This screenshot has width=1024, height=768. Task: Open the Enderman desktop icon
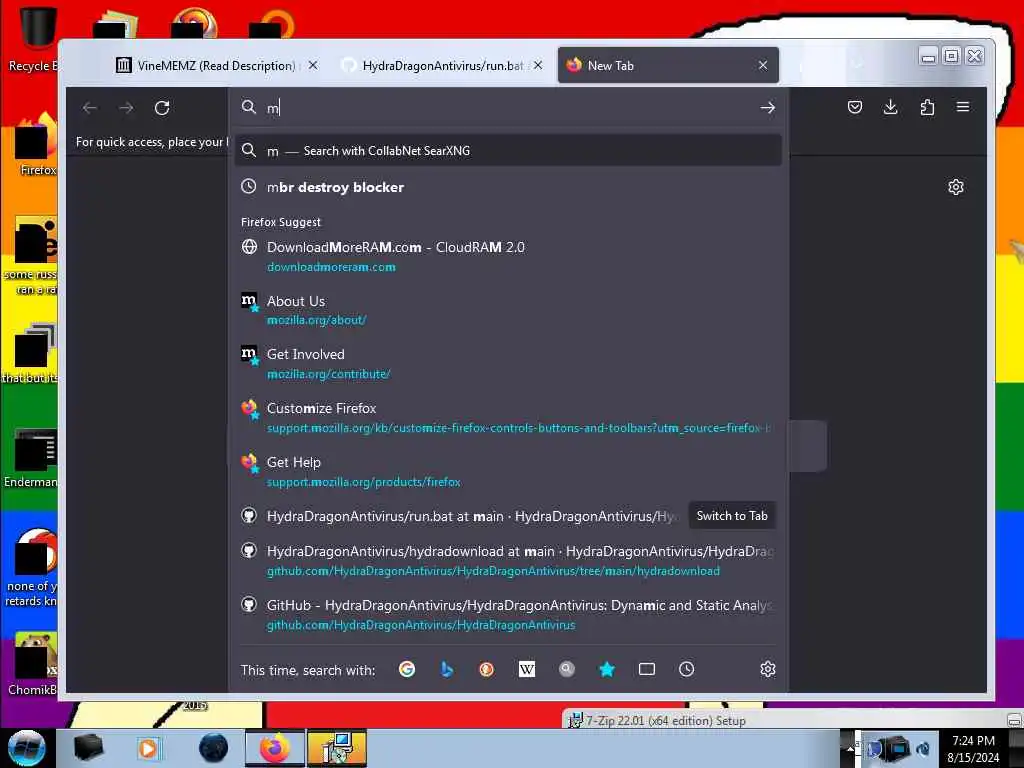[x=33, y=458]
